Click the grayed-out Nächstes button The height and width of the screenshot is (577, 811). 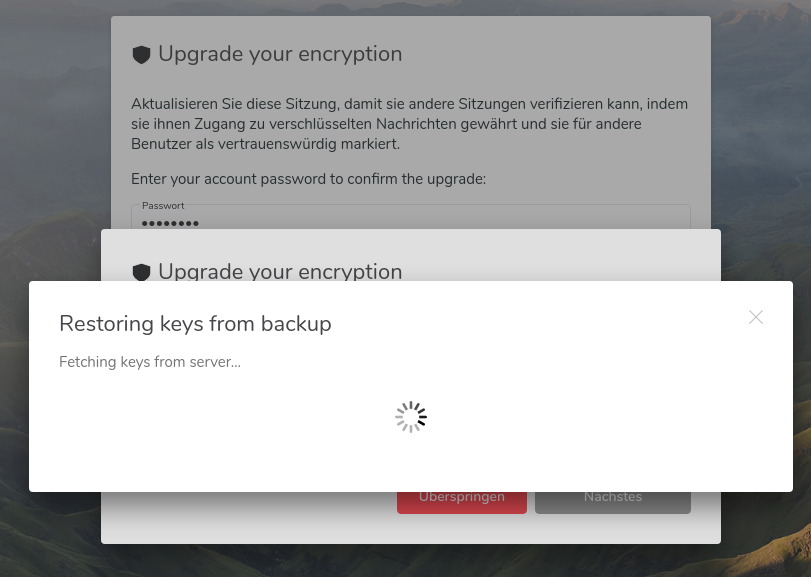point(612,496)
